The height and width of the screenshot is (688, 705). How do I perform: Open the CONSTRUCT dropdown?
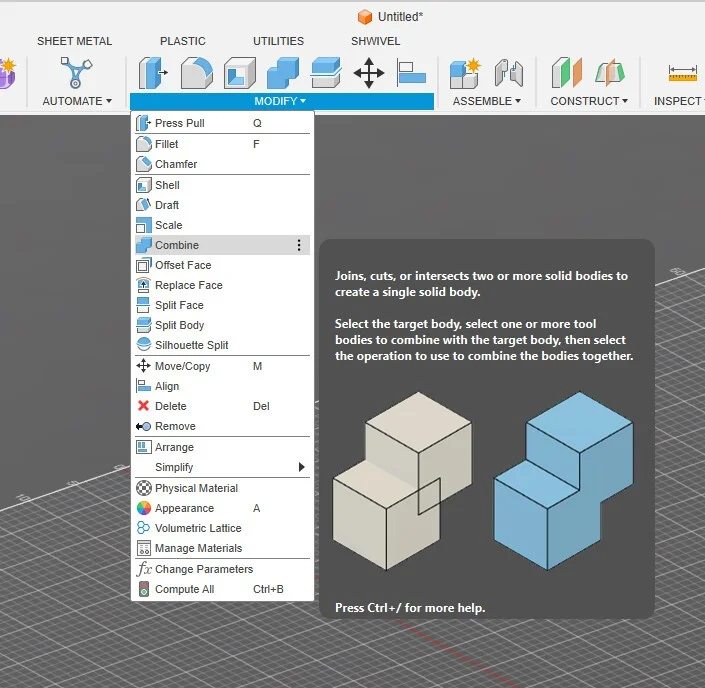pyautogui.click(x=589, y=101)
